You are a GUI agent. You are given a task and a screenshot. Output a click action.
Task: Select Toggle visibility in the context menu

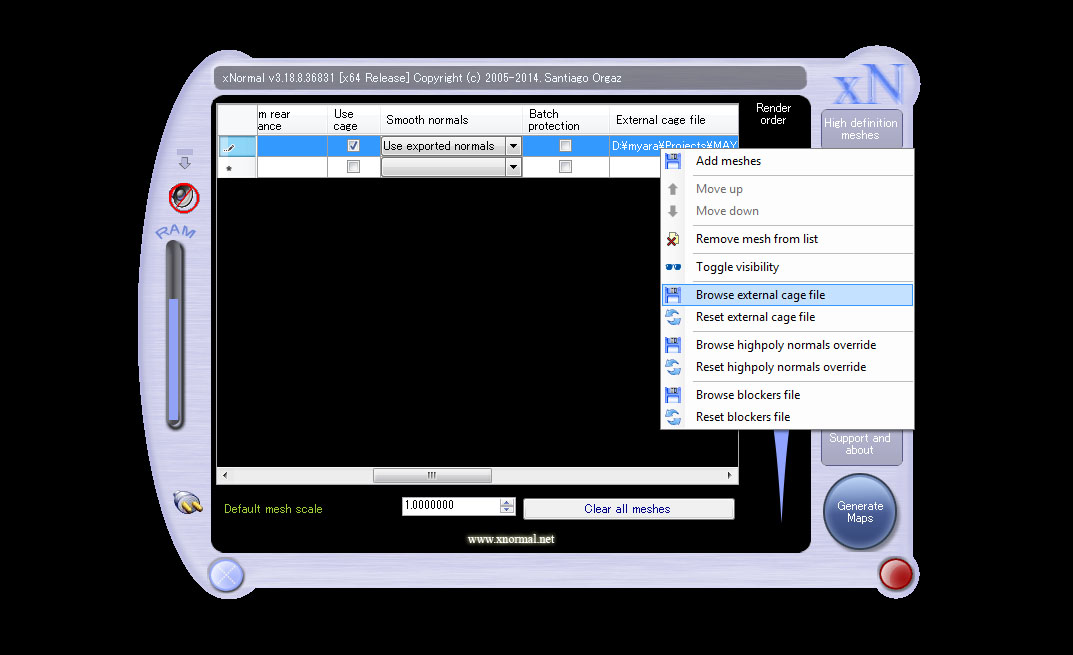point(787,267)
